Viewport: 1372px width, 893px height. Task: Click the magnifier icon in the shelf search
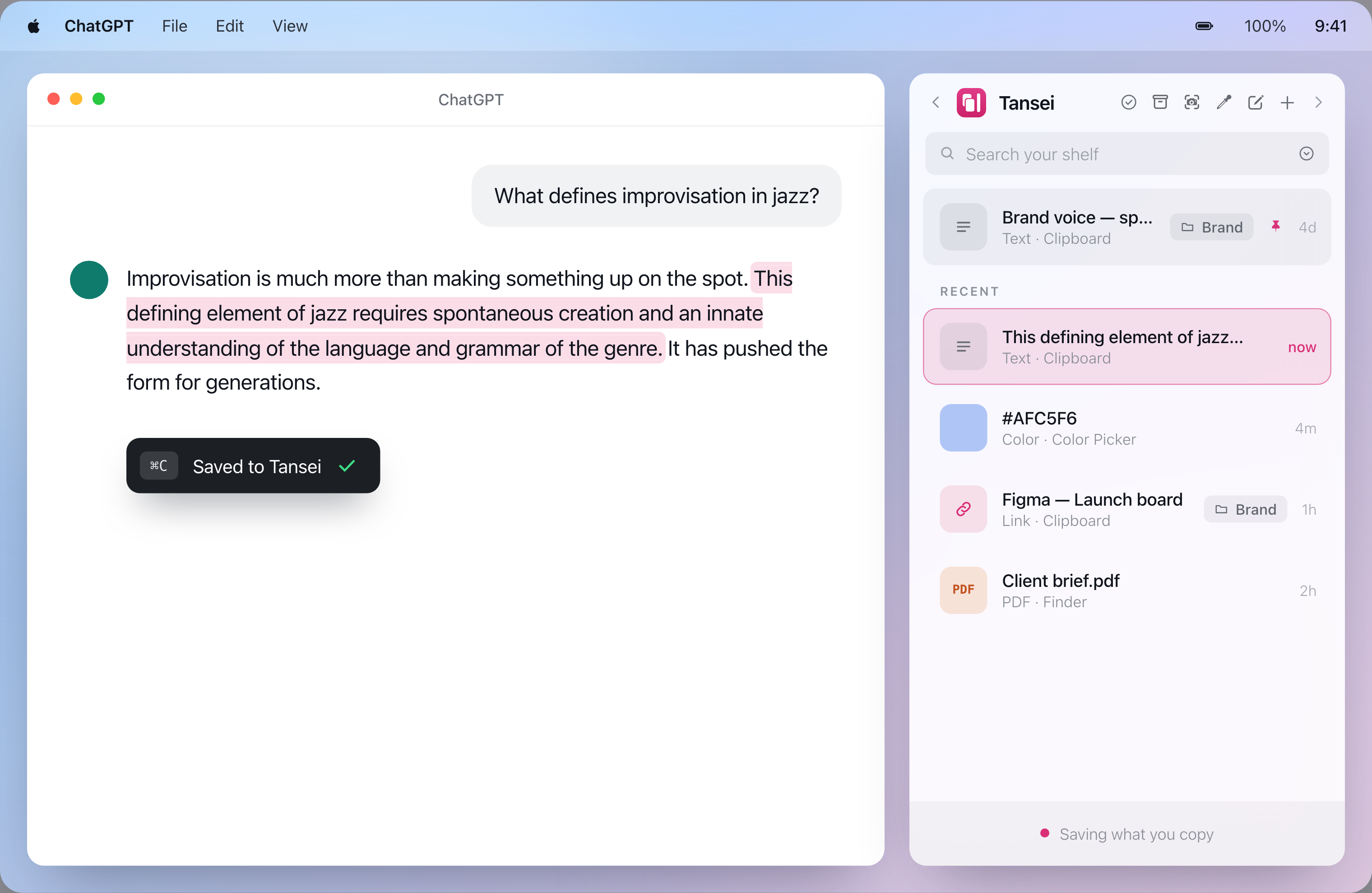[947, 153]
